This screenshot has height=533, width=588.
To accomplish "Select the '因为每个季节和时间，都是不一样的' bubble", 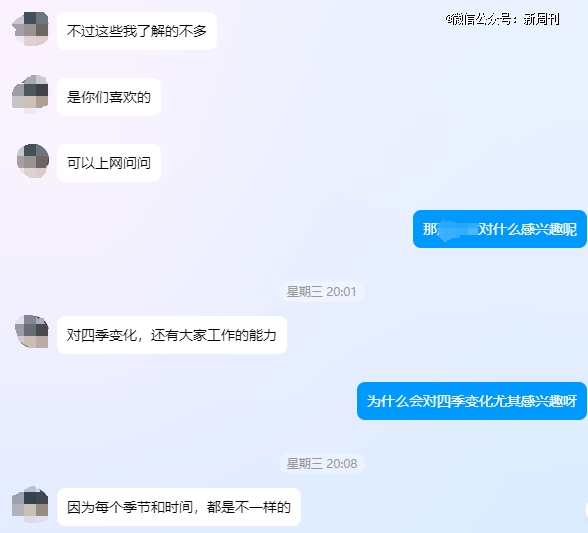I will 179,507.
